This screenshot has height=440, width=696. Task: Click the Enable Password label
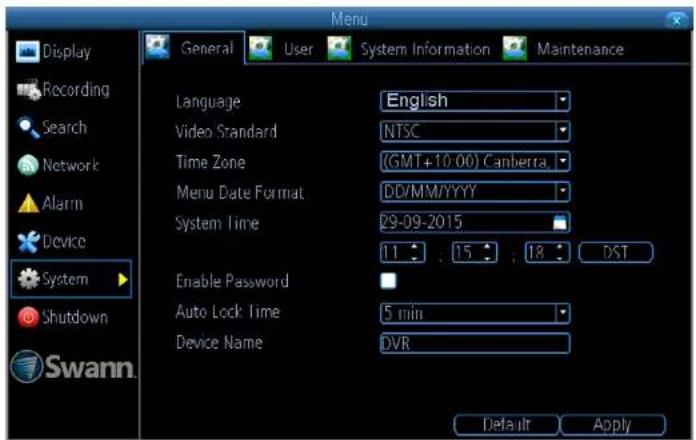coord(232,281)
